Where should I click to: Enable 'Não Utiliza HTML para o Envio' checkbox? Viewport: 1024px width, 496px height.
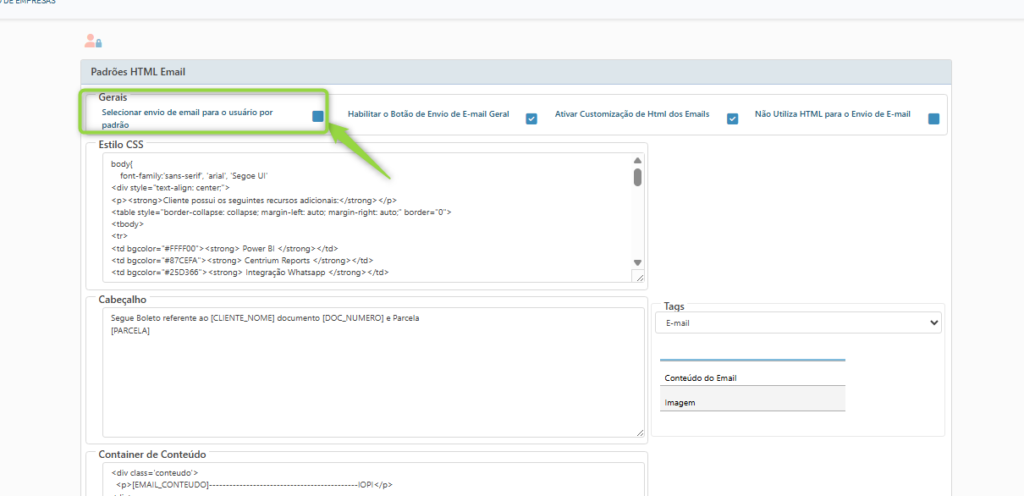(933, 119)
